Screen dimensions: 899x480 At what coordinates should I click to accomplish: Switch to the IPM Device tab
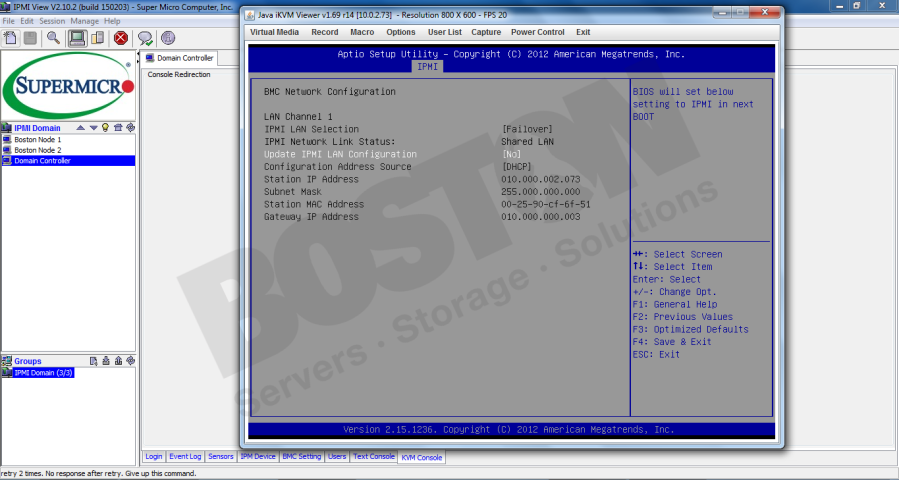(x=258, y=456)
